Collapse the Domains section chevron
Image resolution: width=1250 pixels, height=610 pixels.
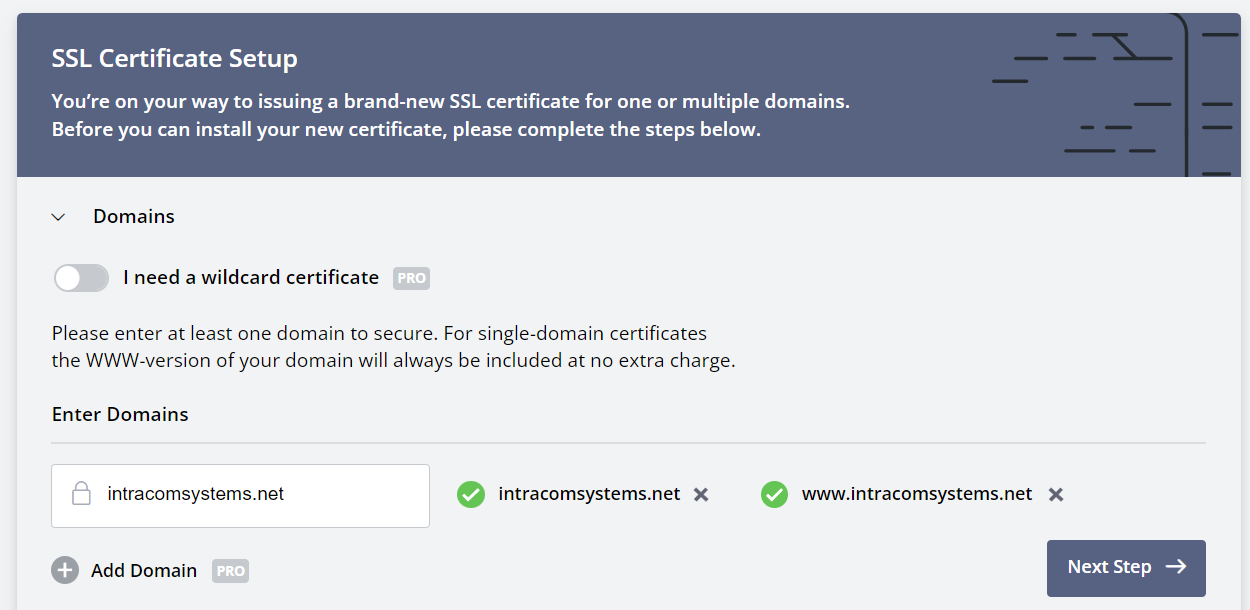58,216
